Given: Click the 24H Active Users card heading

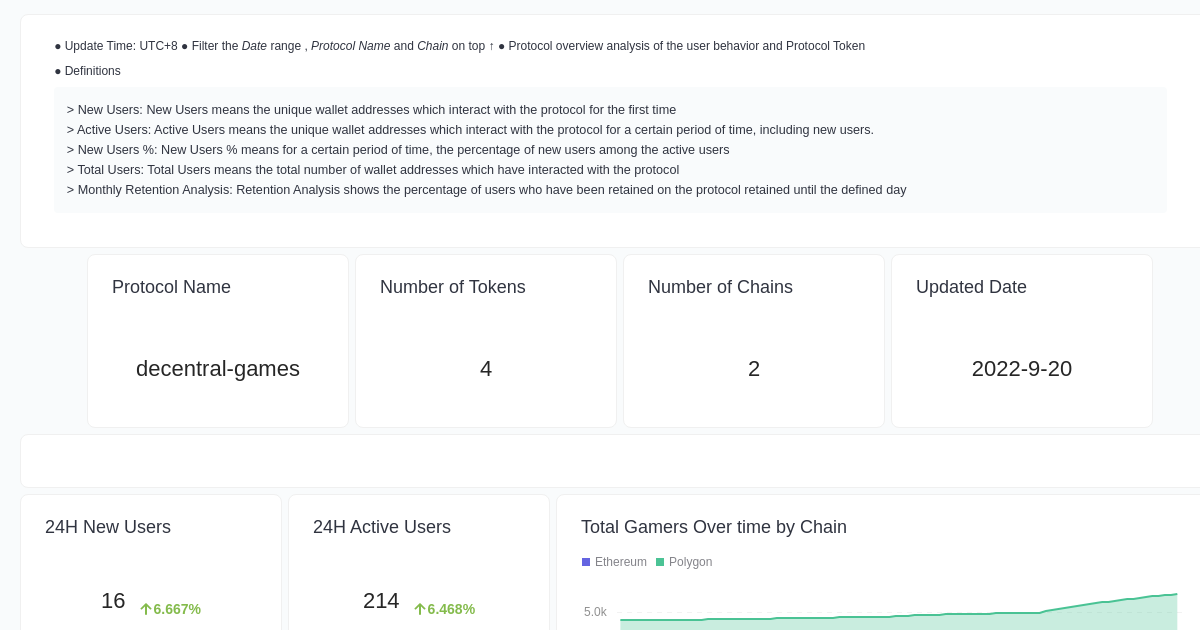Looking at the screenshot, I should (382, 527).
